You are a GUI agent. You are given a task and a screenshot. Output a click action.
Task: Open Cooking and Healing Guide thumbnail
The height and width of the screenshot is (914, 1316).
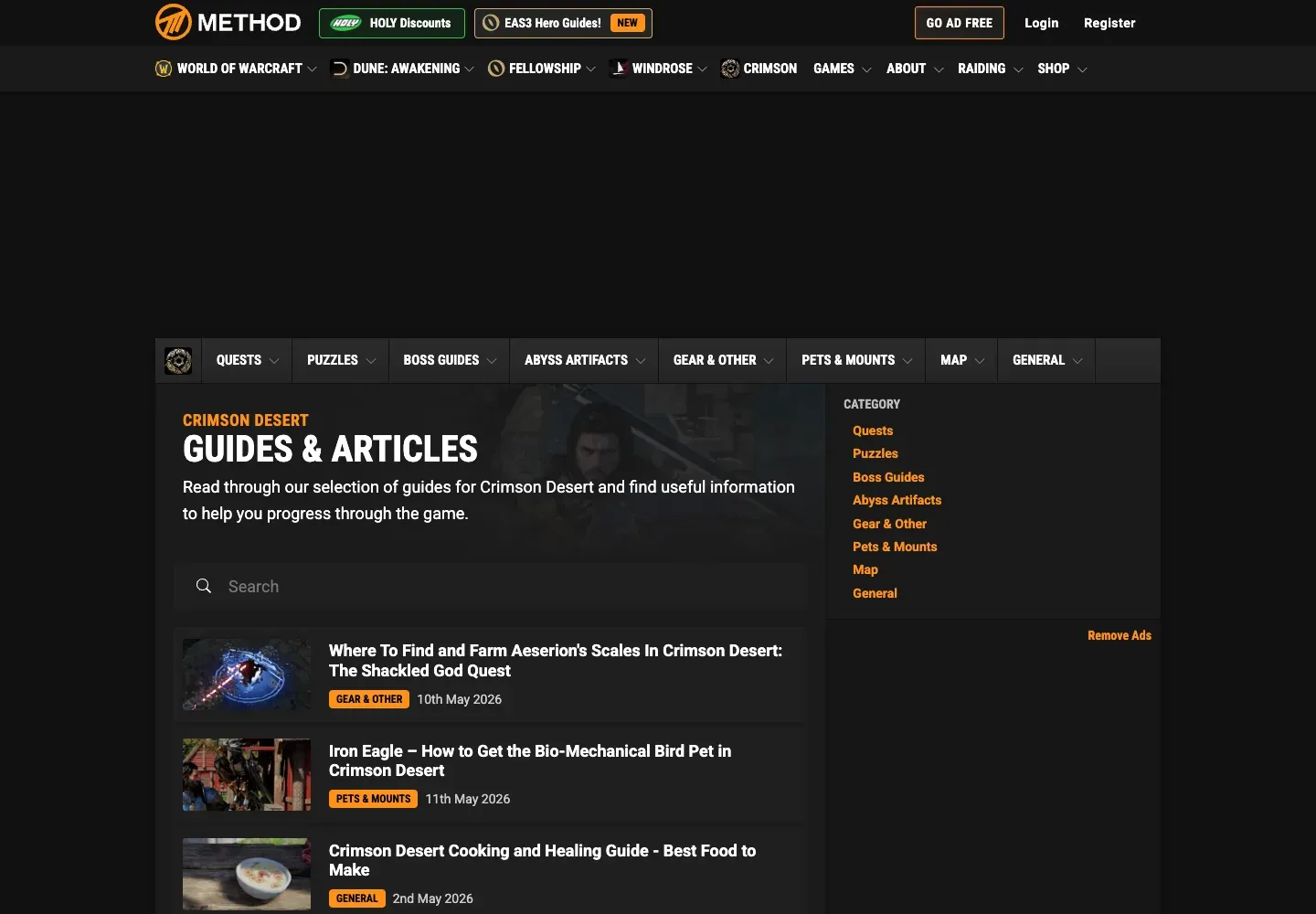247,874
